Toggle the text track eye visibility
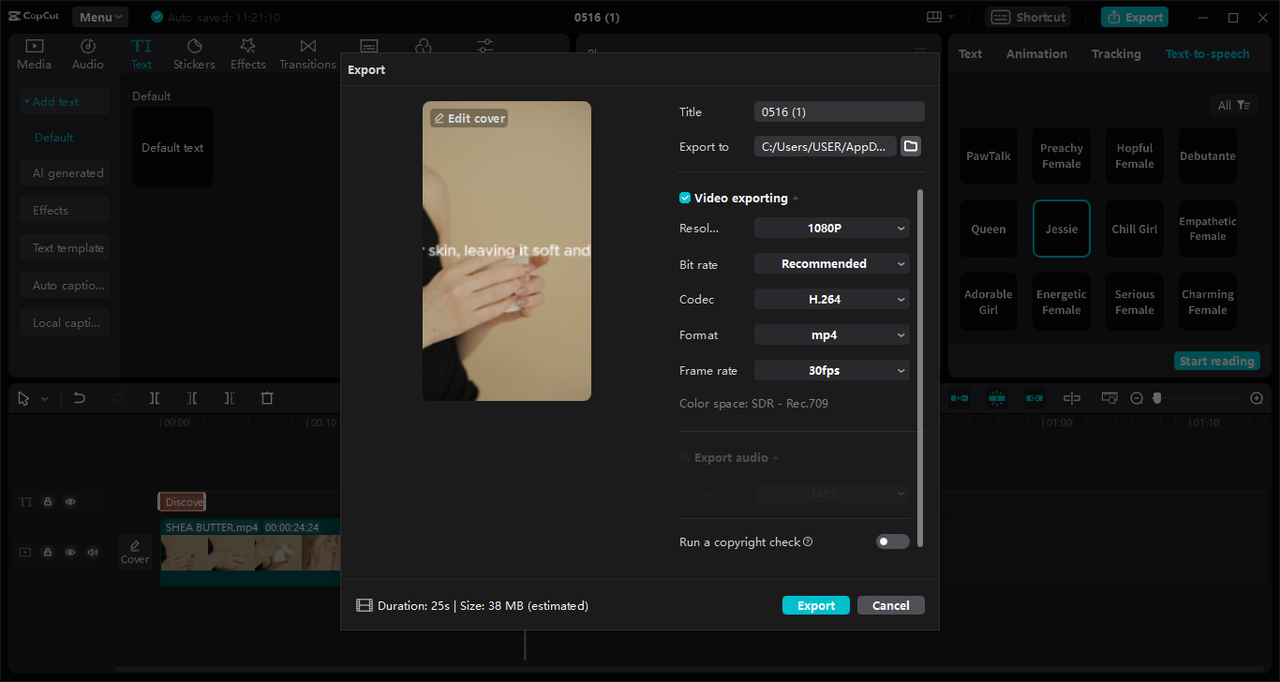Viewport: 1280px width, 682px height. coord(70,502)
